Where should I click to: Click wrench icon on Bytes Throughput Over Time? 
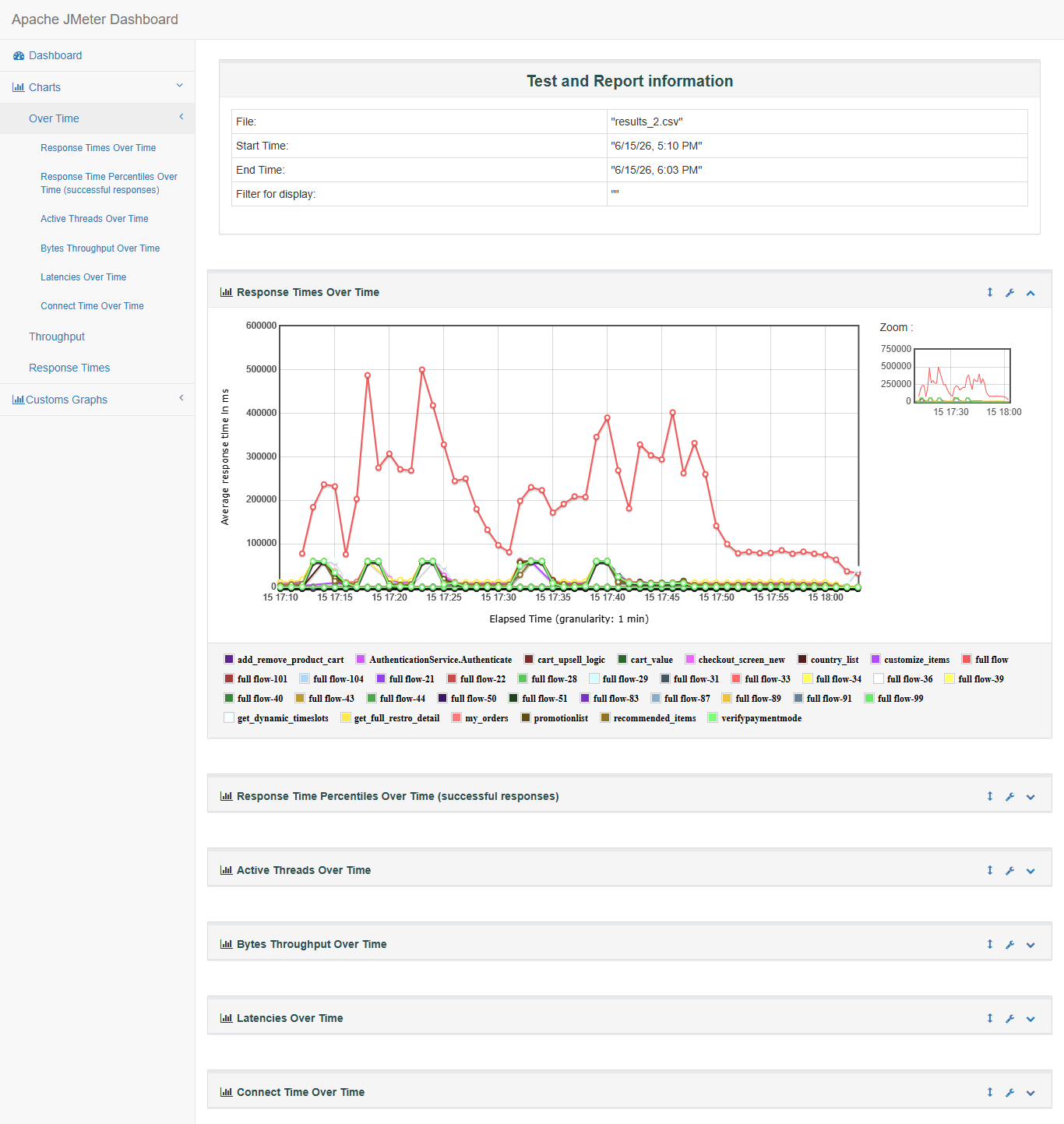click(x=1010, y=945)
